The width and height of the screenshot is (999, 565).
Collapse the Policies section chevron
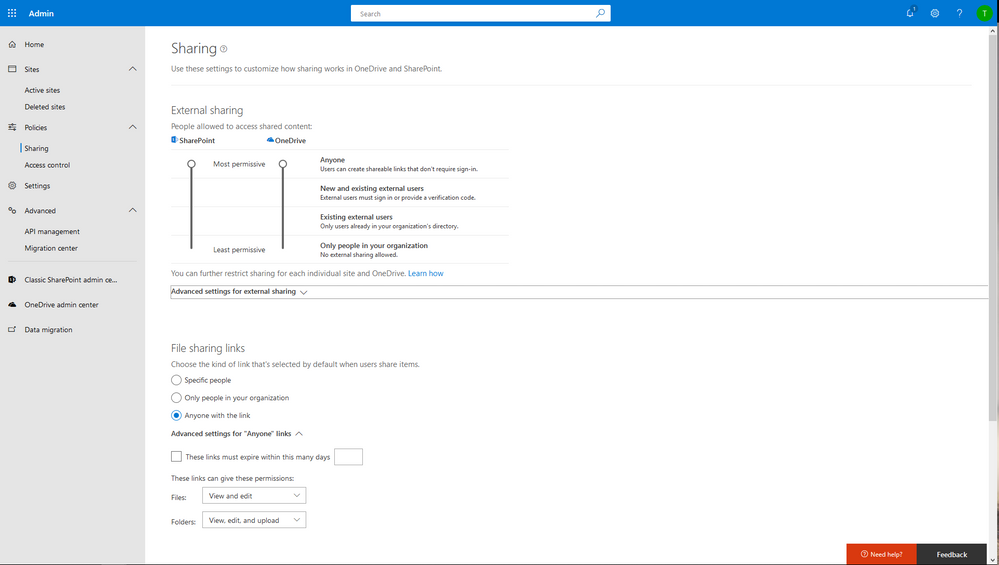coord(133,127)
